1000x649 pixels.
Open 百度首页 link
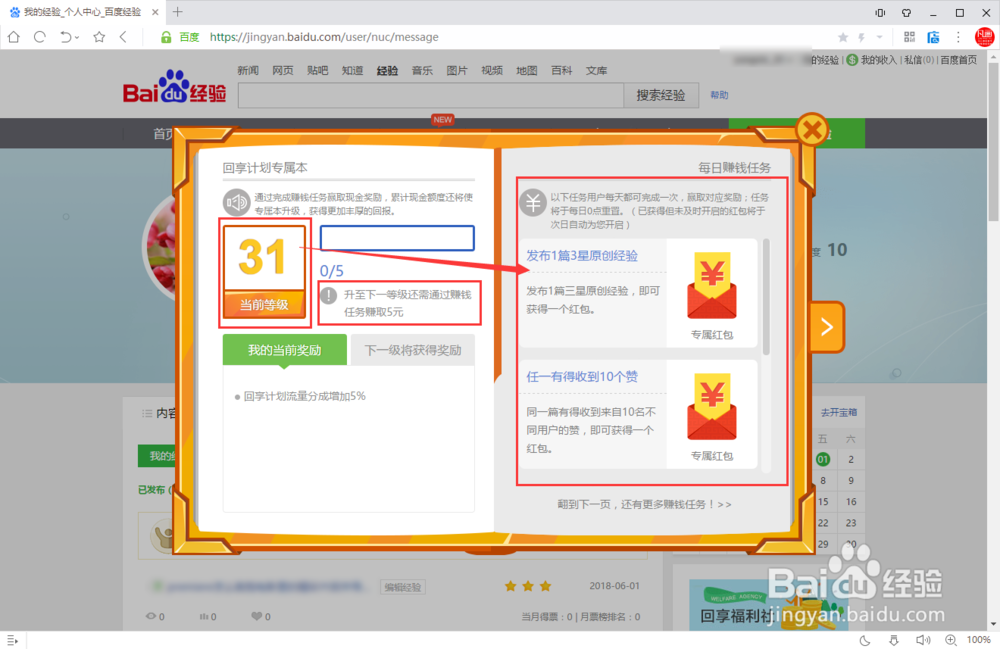(959, 60)
